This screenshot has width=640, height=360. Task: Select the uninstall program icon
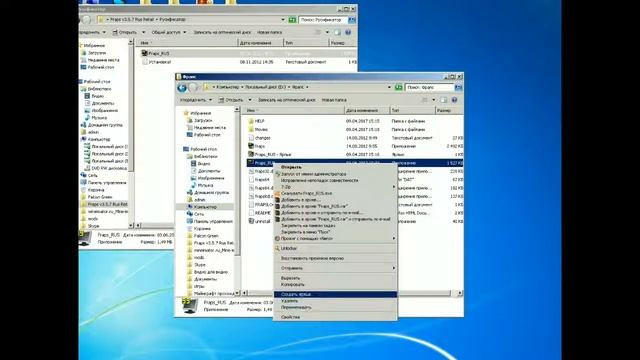click(251, 221)
